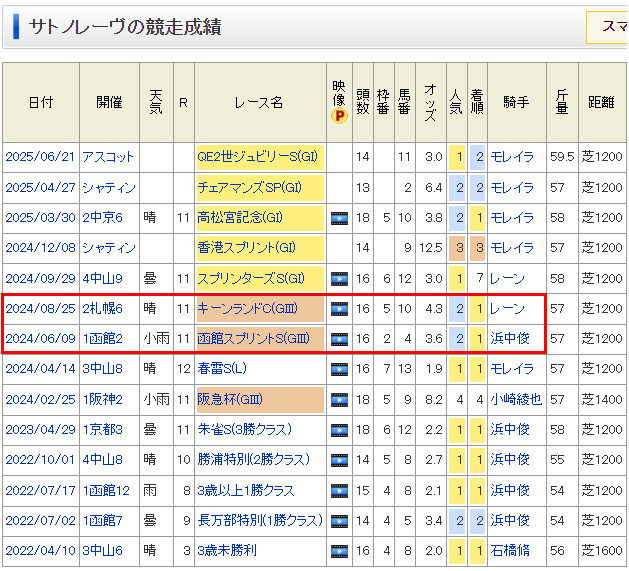Viewport: 629px width, 571px height.
Task: Play video for 阪急杯(GIII) race
Action: (x=339, y=400)
